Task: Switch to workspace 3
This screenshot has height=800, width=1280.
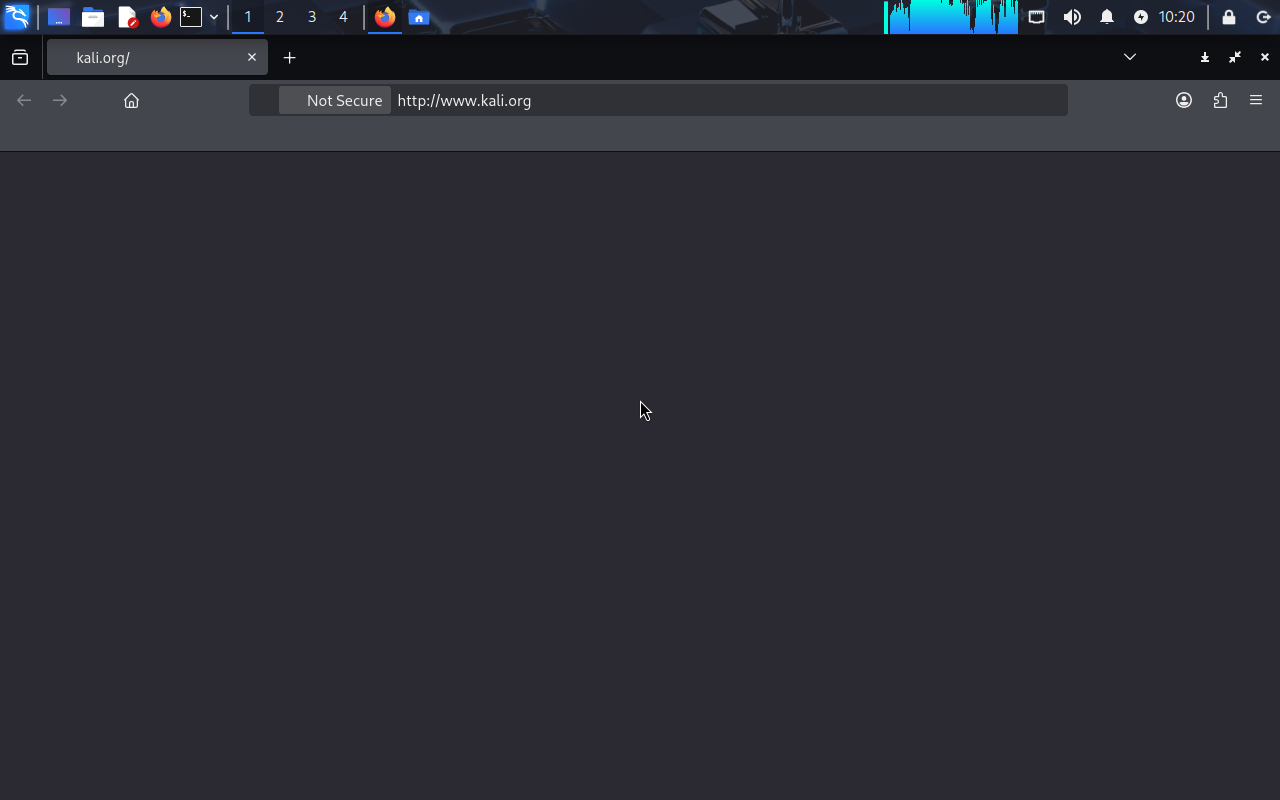Action: [x=312, y=17]
